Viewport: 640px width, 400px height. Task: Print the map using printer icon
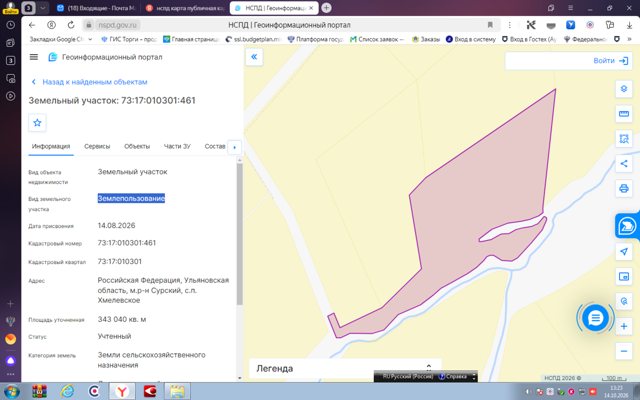click(624, 189)
